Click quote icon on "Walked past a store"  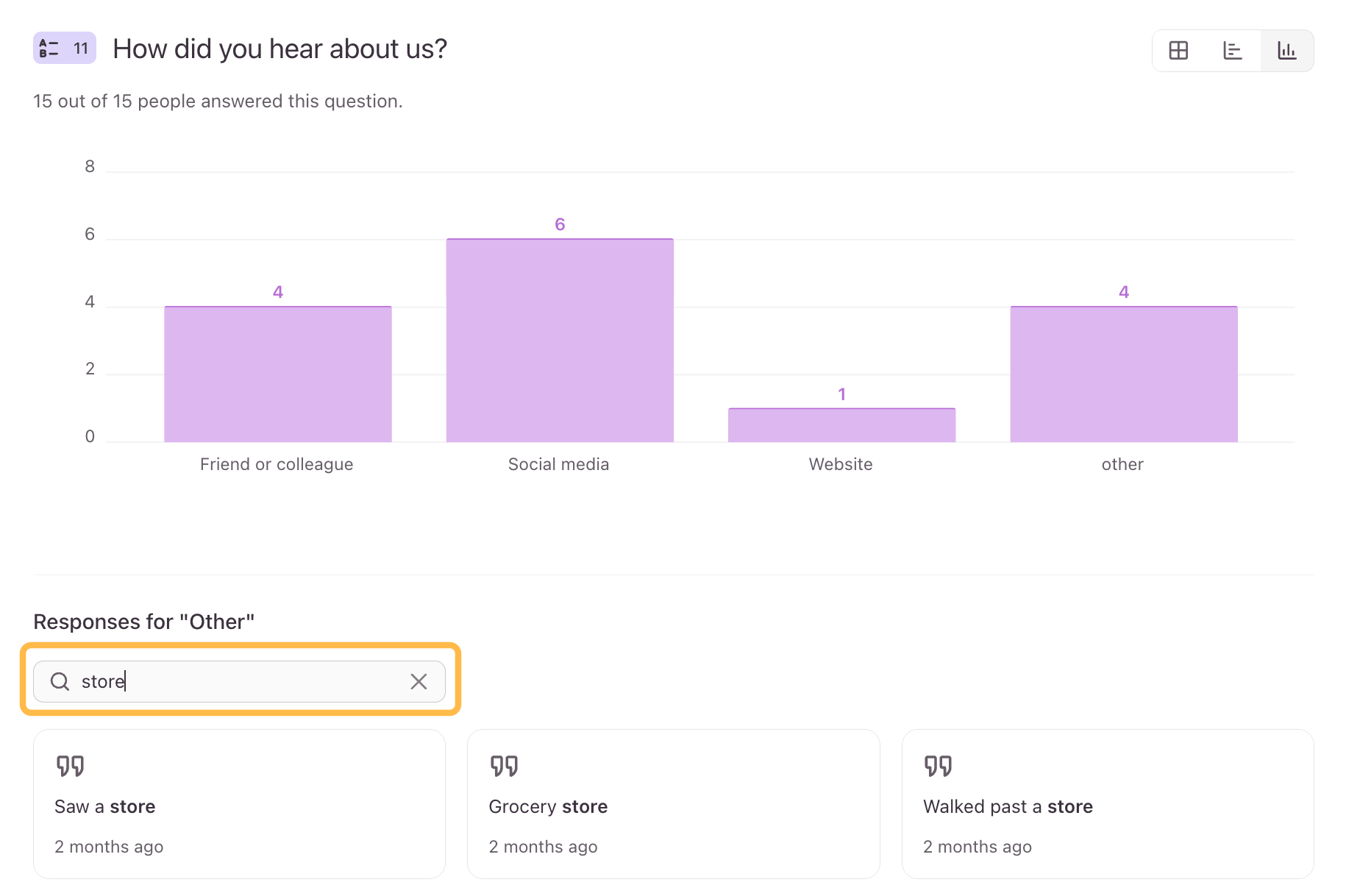point(939,766)
